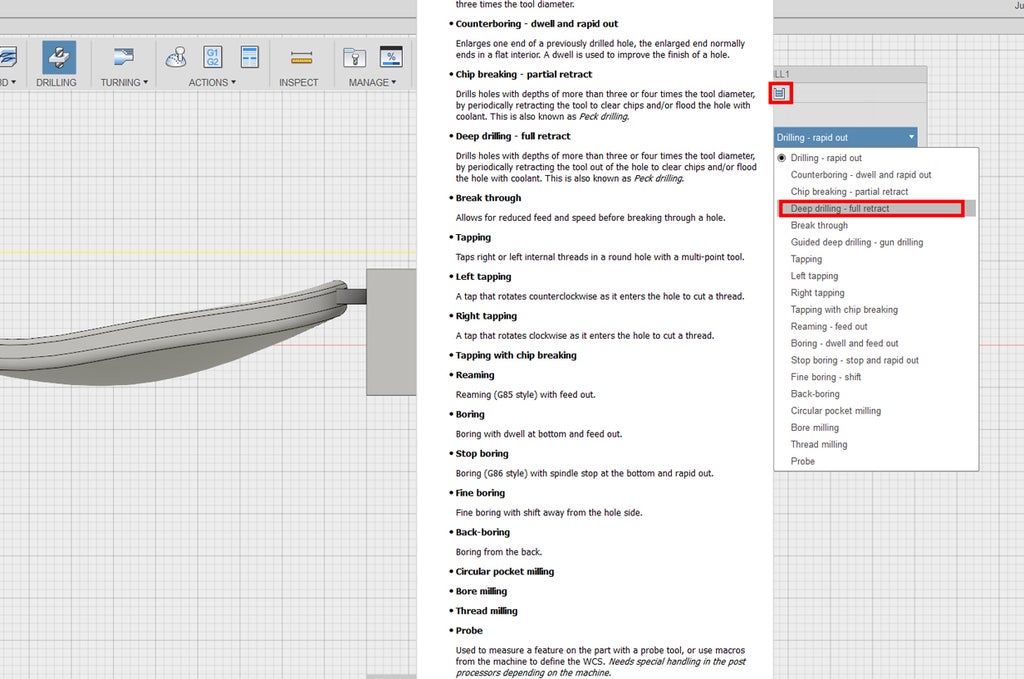Select 'Fine boring - shift' option
Image resolution: width=1024 pixels, height=679 pixels.
(876, 377)
